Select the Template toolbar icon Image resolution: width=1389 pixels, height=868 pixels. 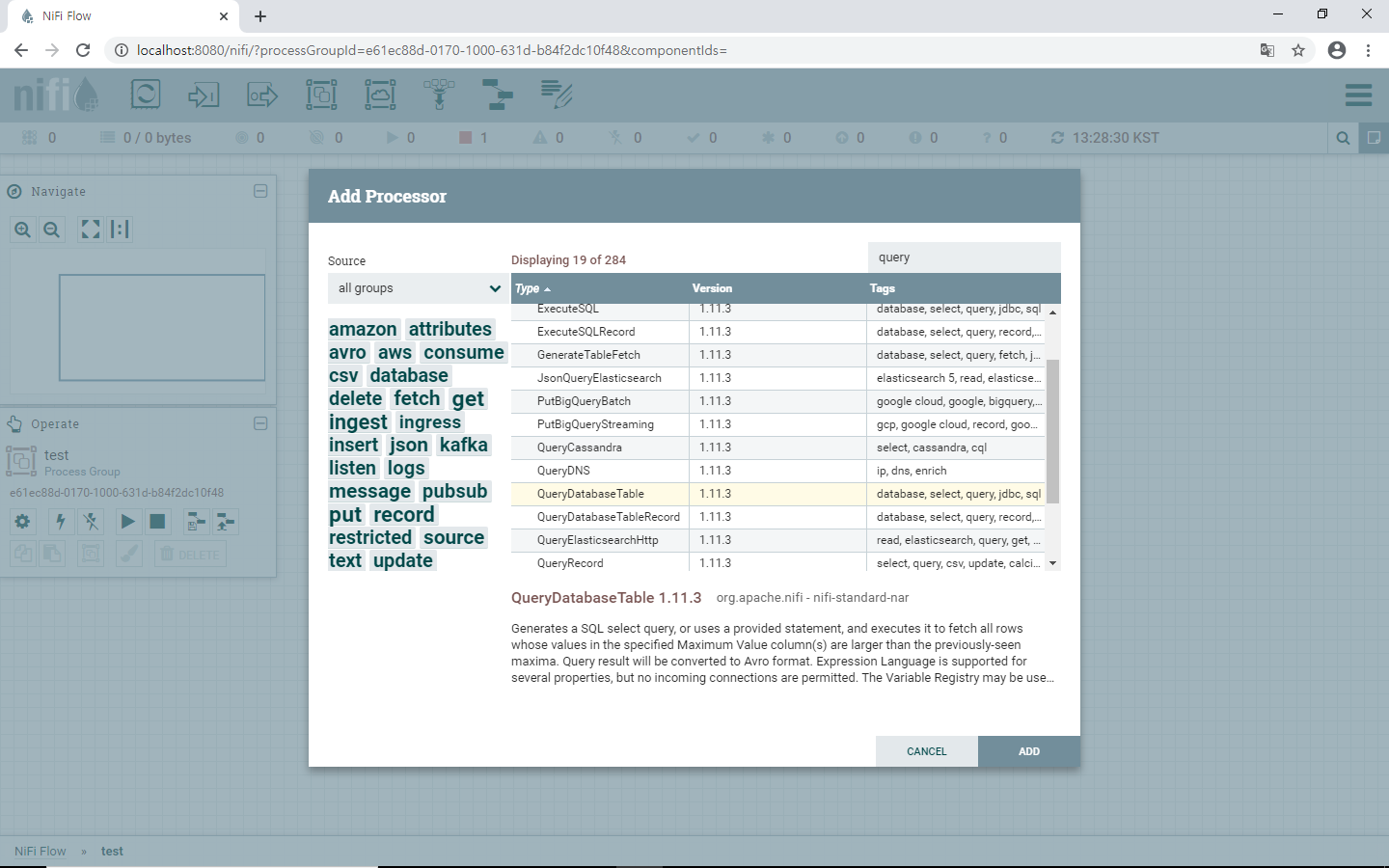tap(498, 95)
